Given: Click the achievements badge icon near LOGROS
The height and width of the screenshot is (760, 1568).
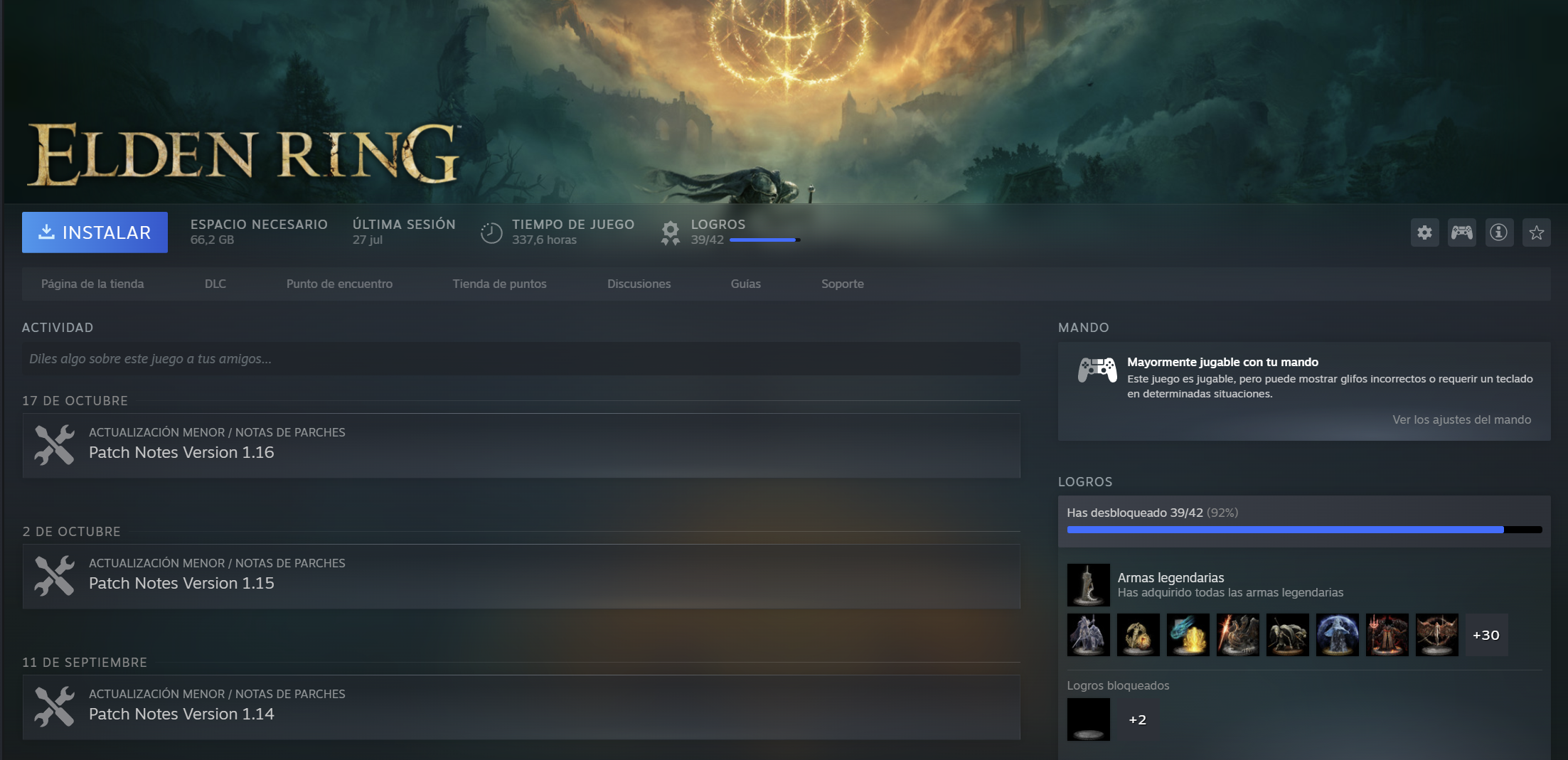Looking at the screenshot, I should (670, 232).
